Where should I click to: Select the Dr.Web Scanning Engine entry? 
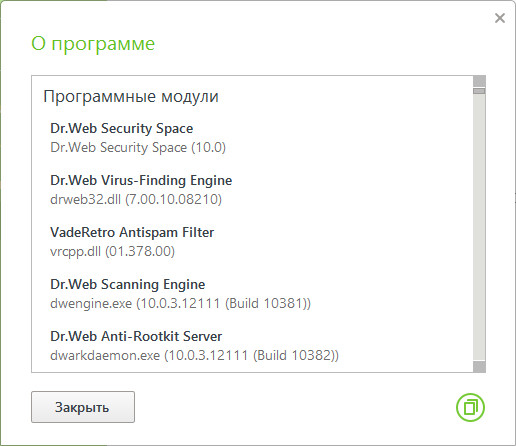[x=128, y=284]
